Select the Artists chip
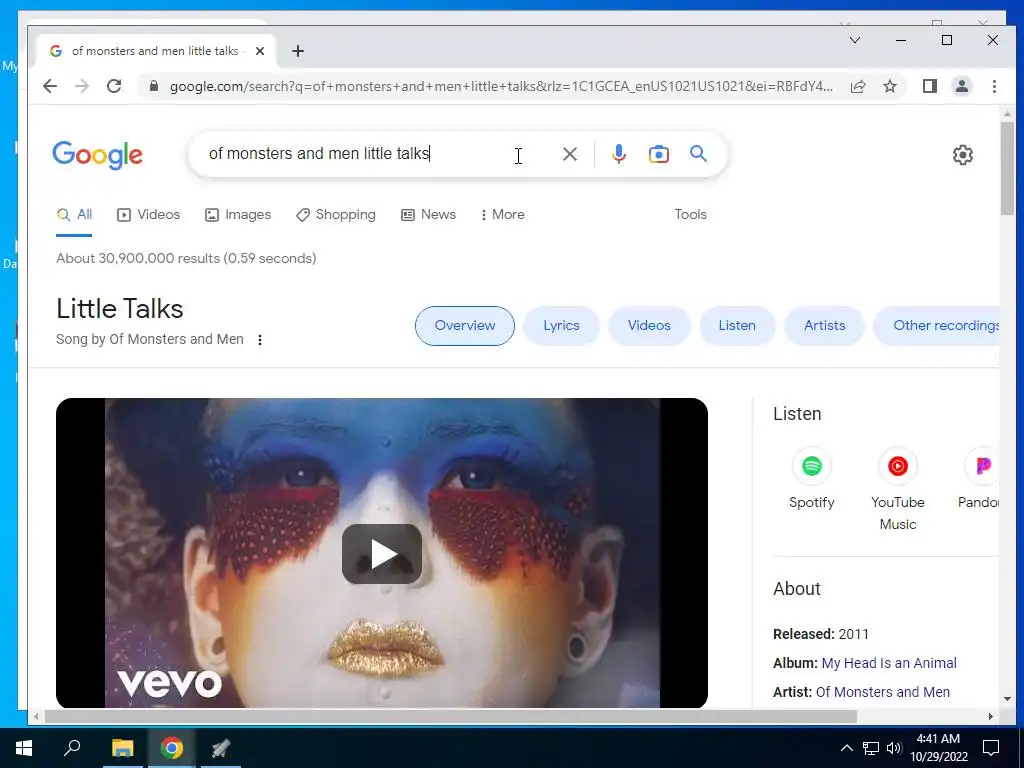Image resolution: width=1024 pixels, height=768 pixels. coord(824,326)
